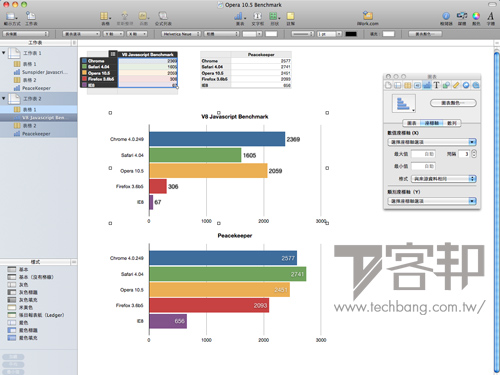
Task: Switch inspector to Document icon
Action: (x=388, y=85)
